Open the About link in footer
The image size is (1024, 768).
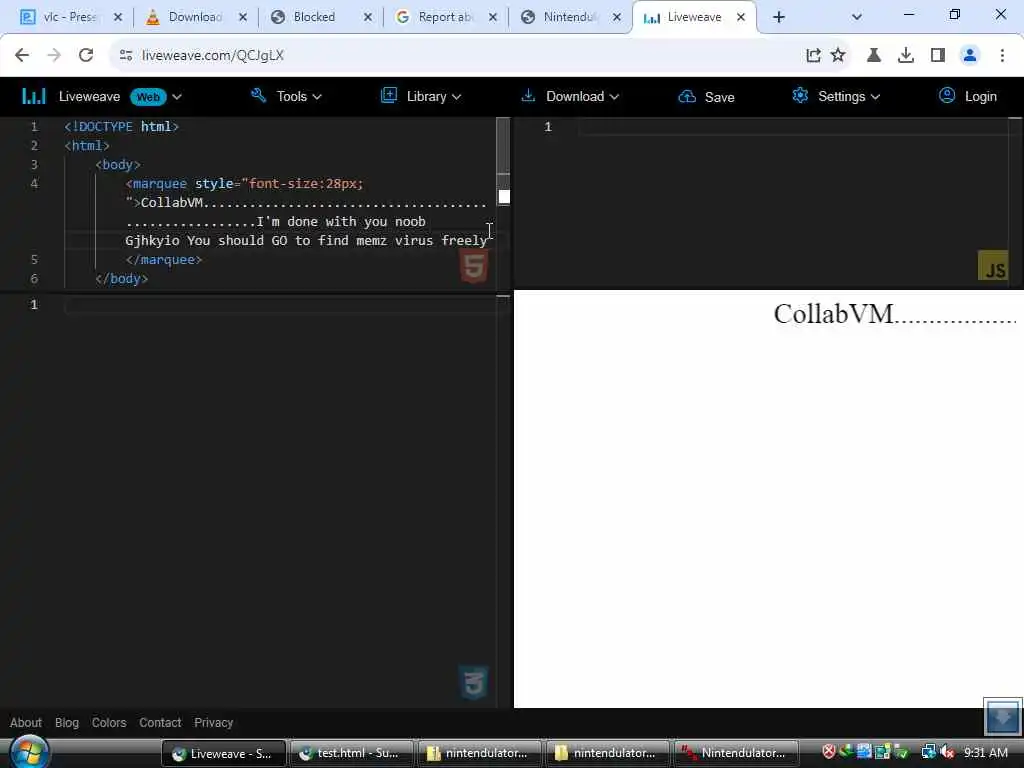coord(25,722)
